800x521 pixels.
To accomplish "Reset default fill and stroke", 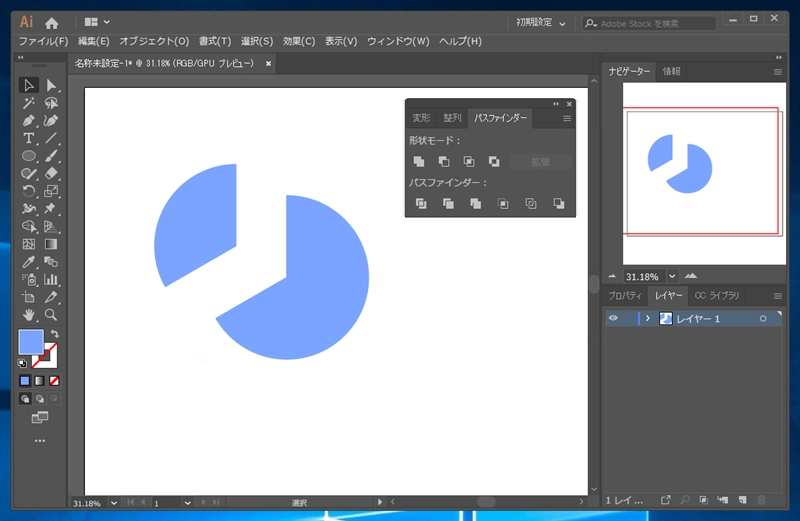I will (x=22, y=363).
